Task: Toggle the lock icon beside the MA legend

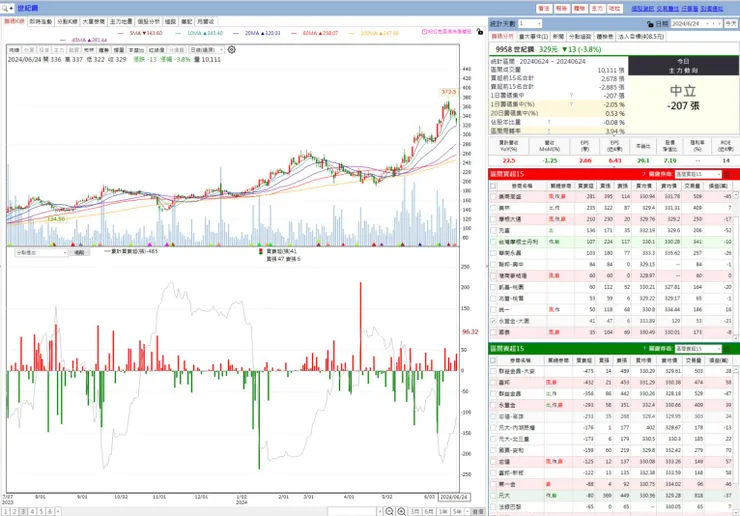Action: pyautogui.click(x=480, y=32)
